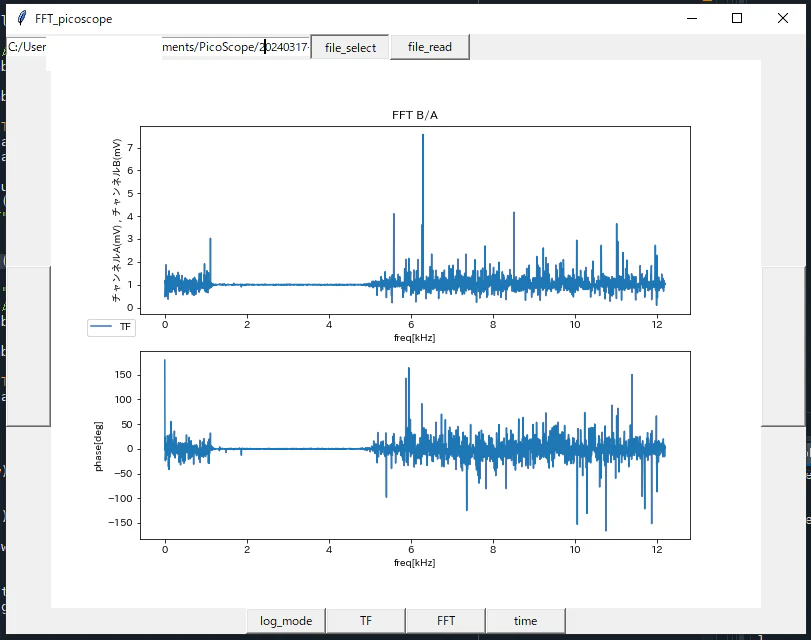Click the FFT_picoscope window title text
Image resolution: width=811 pixels, height=640 pixels.
(73, 19)
